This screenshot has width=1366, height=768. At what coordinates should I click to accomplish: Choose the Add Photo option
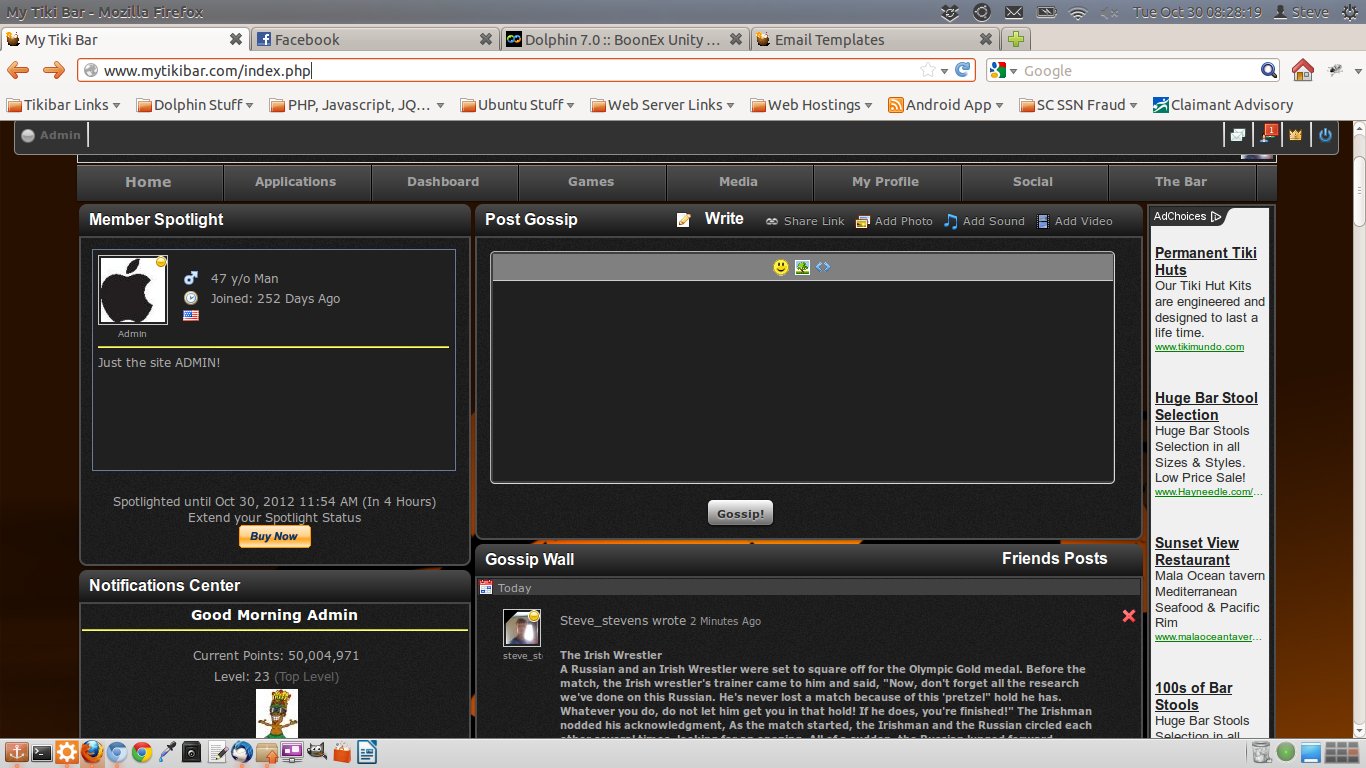pos(894,221)
